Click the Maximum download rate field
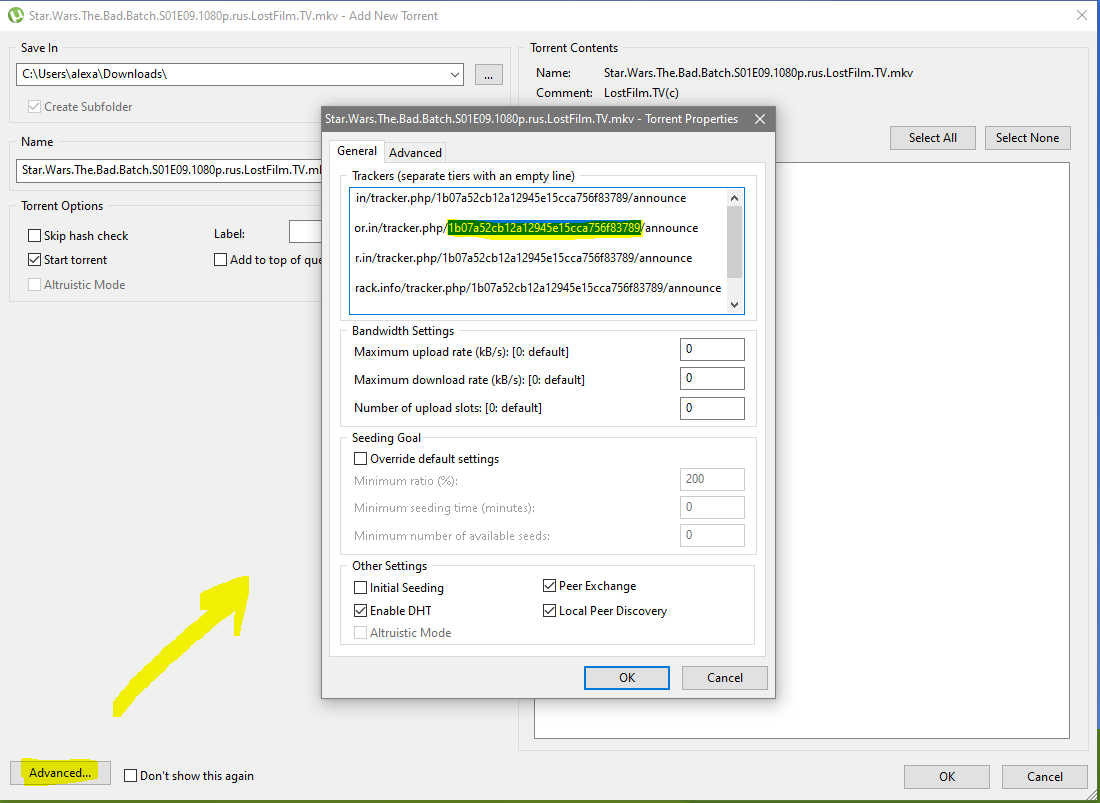1100x803 pixels. pos(712,378)
